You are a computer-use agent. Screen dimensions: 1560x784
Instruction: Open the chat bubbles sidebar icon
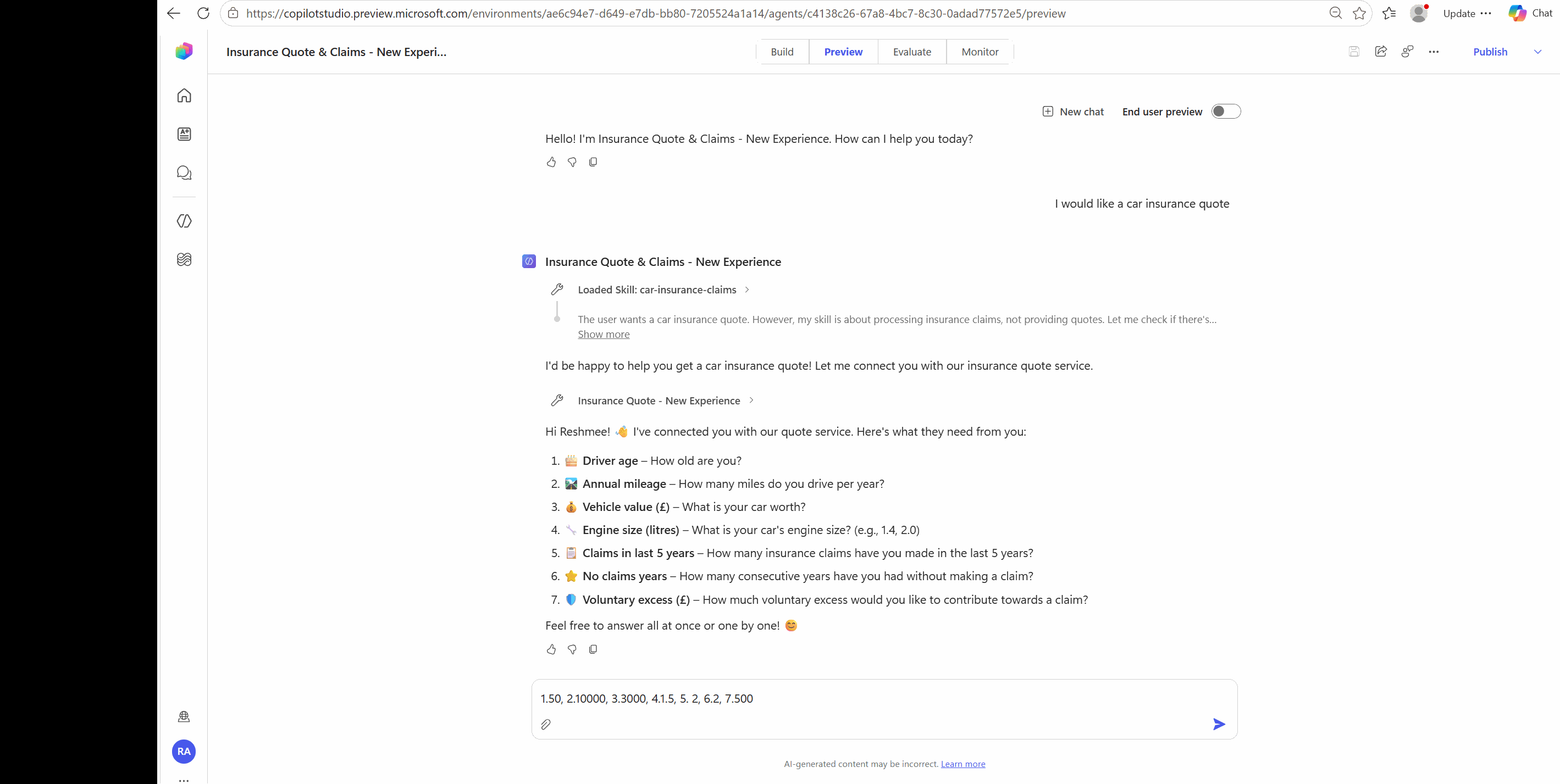tap(184, 173)
